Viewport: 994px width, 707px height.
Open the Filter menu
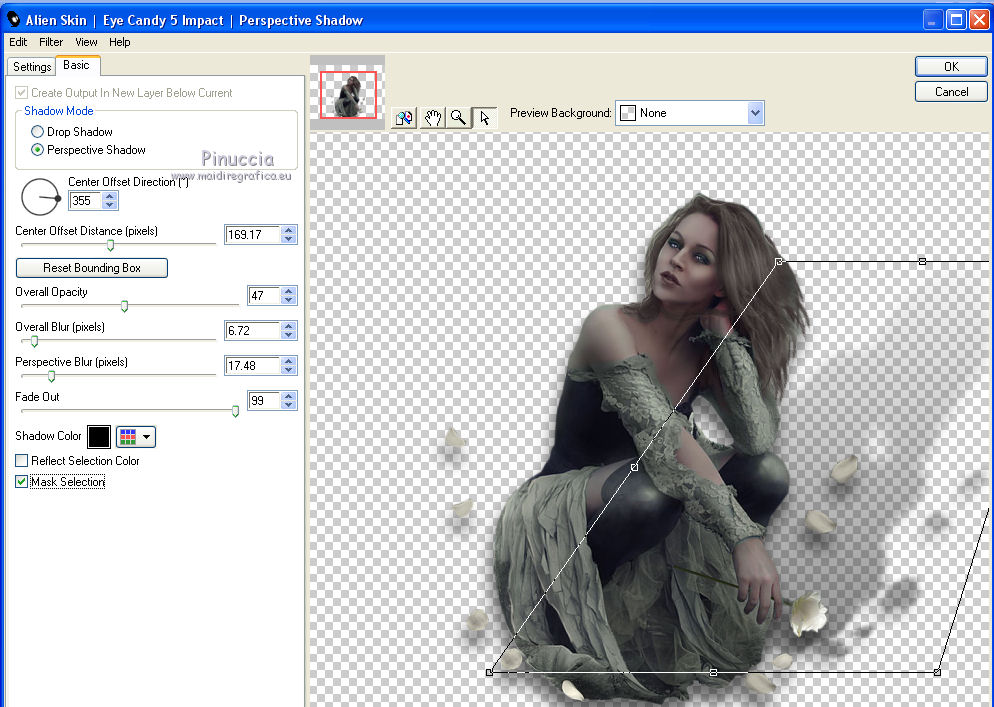[x=51, y=42]
